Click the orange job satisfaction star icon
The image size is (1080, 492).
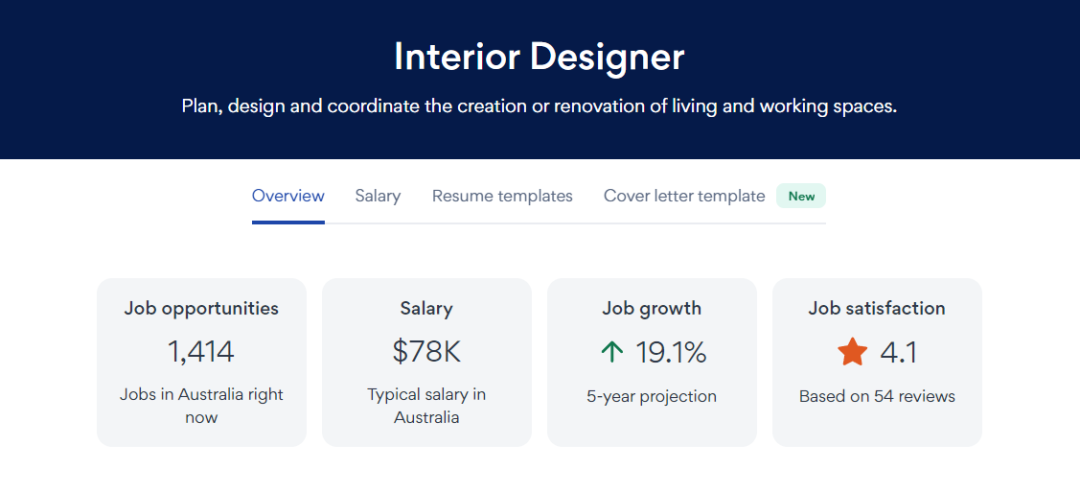pos(852,352)
